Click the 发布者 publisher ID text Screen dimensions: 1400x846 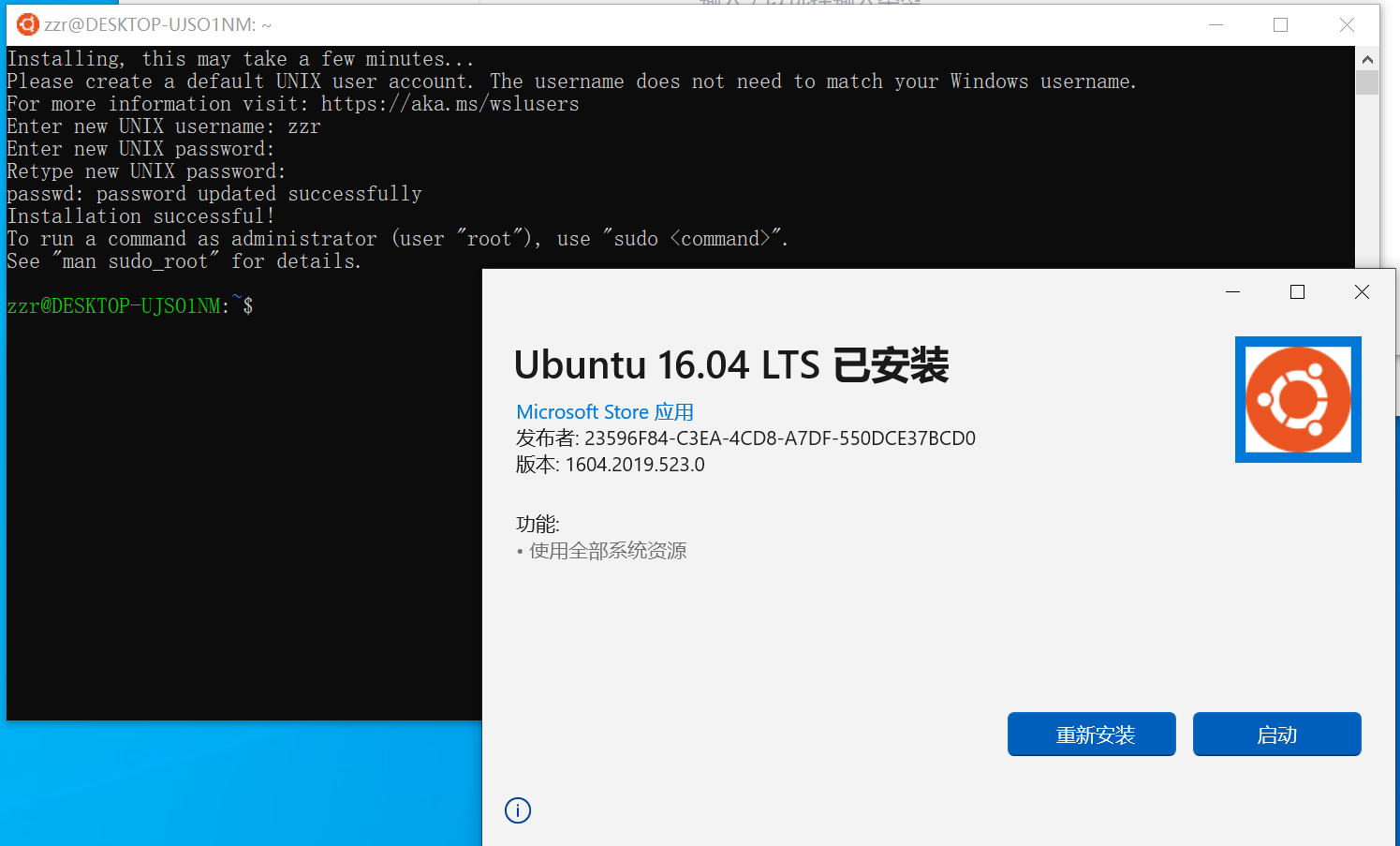[x=745, y=438]
